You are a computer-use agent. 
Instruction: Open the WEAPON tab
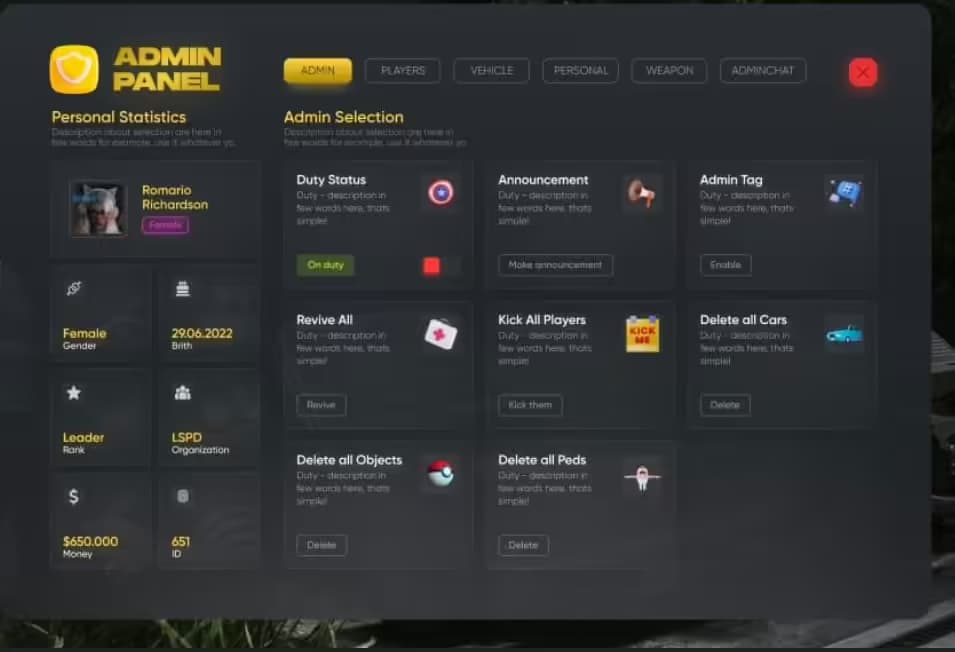(668, 70)
